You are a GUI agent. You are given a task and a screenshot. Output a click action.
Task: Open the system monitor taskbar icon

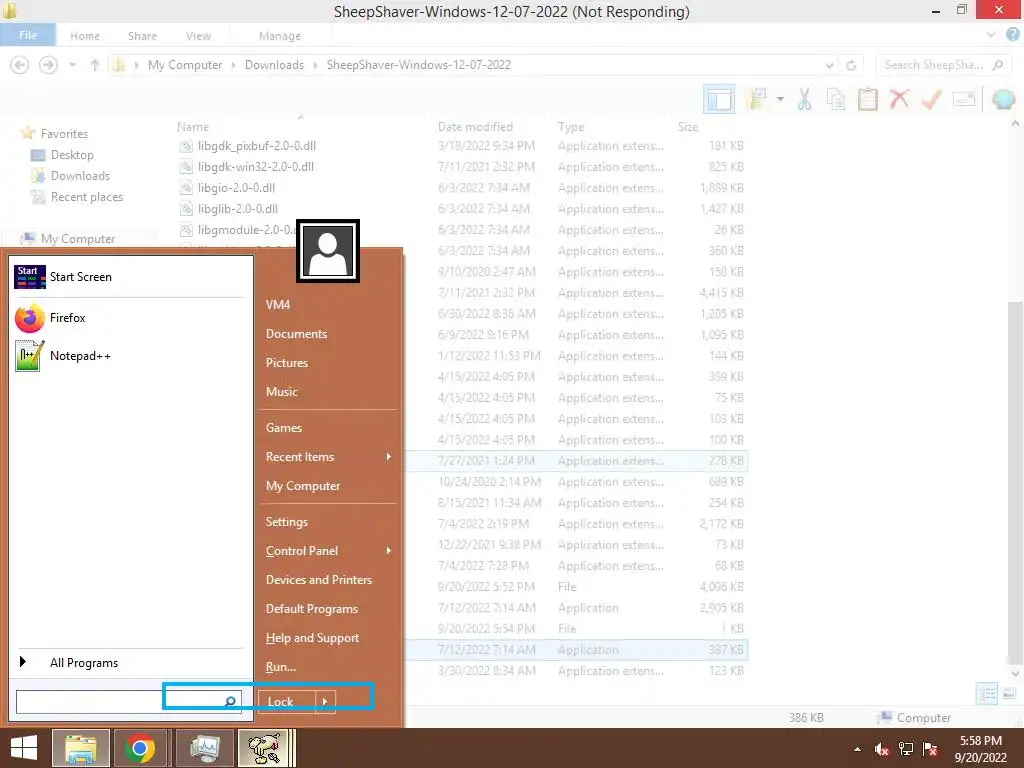(206, 748)
